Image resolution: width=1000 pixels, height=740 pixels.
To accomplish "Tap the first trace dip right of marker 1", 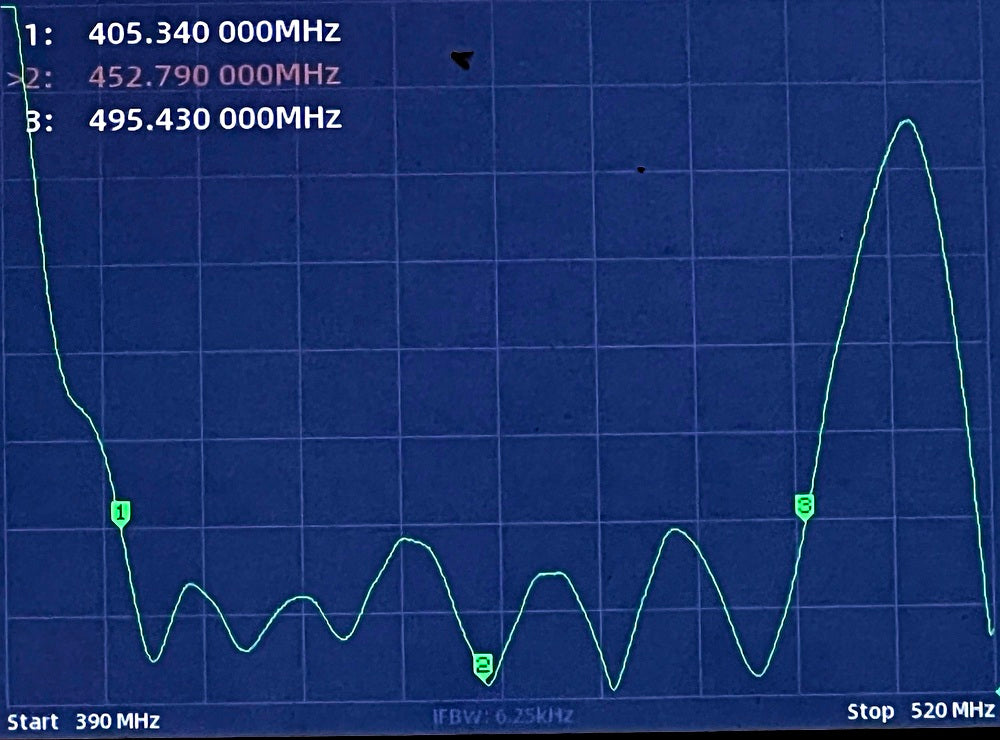I will pyautogui.click(x=153, y=660).
